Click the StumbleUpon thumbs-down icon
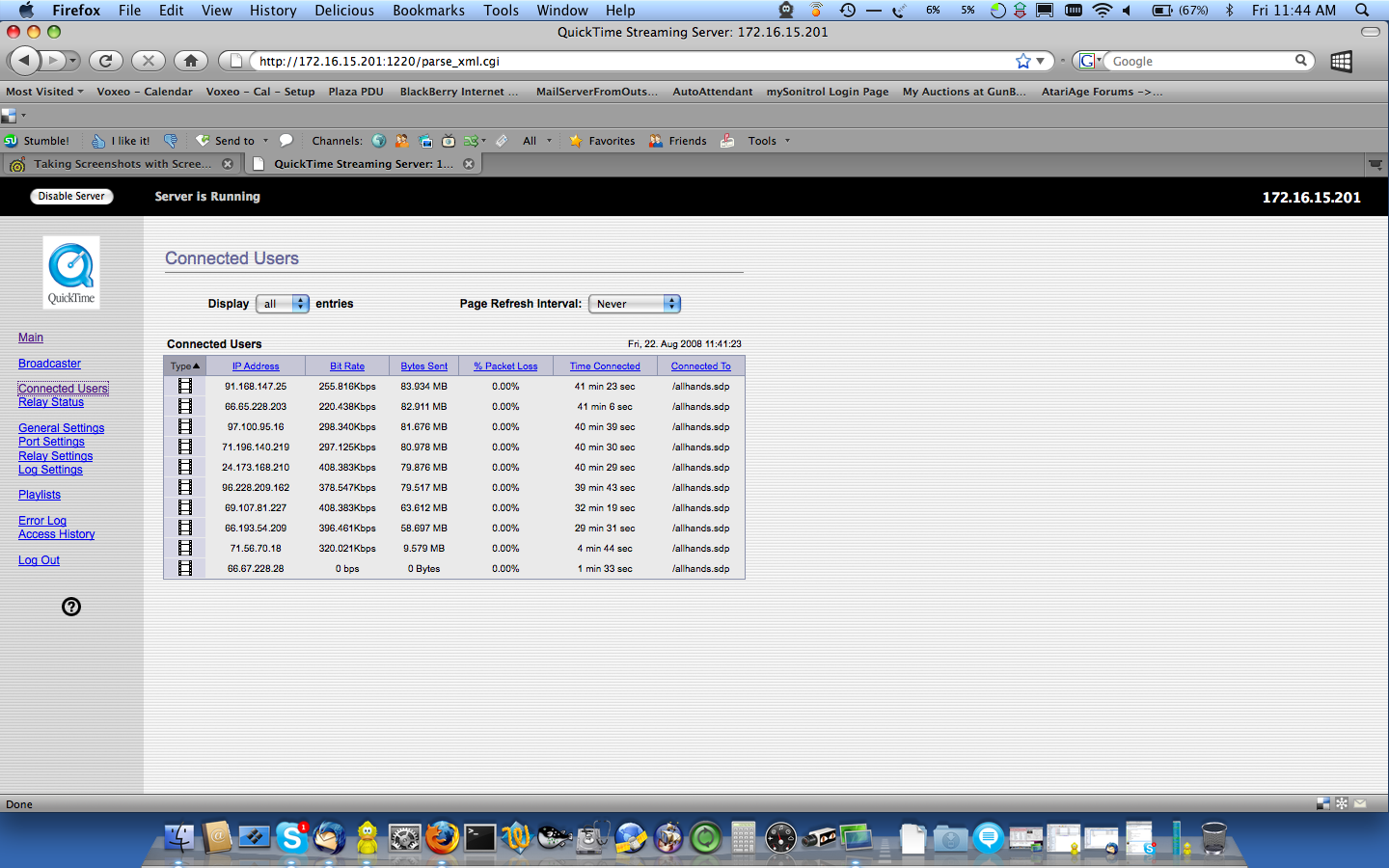Viewport: 1389px width, 868px height. coord(171,141)
